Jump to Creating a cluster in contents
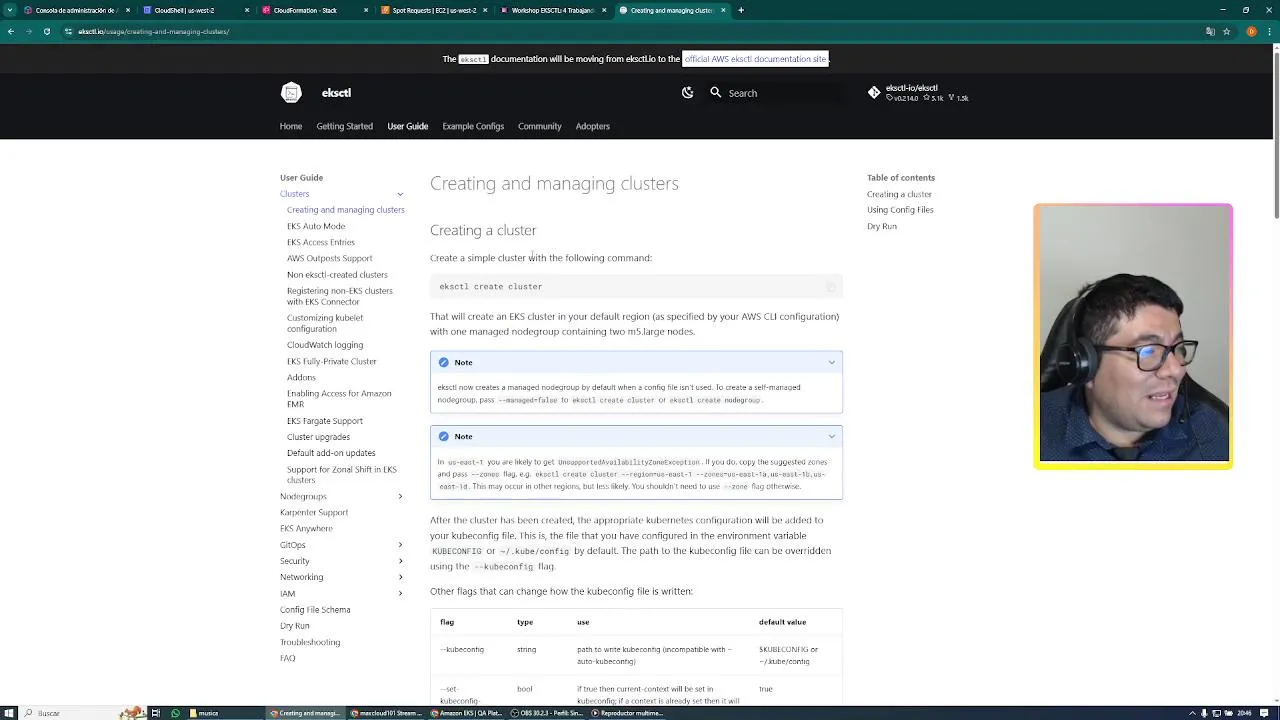 (x=899, y=194)
